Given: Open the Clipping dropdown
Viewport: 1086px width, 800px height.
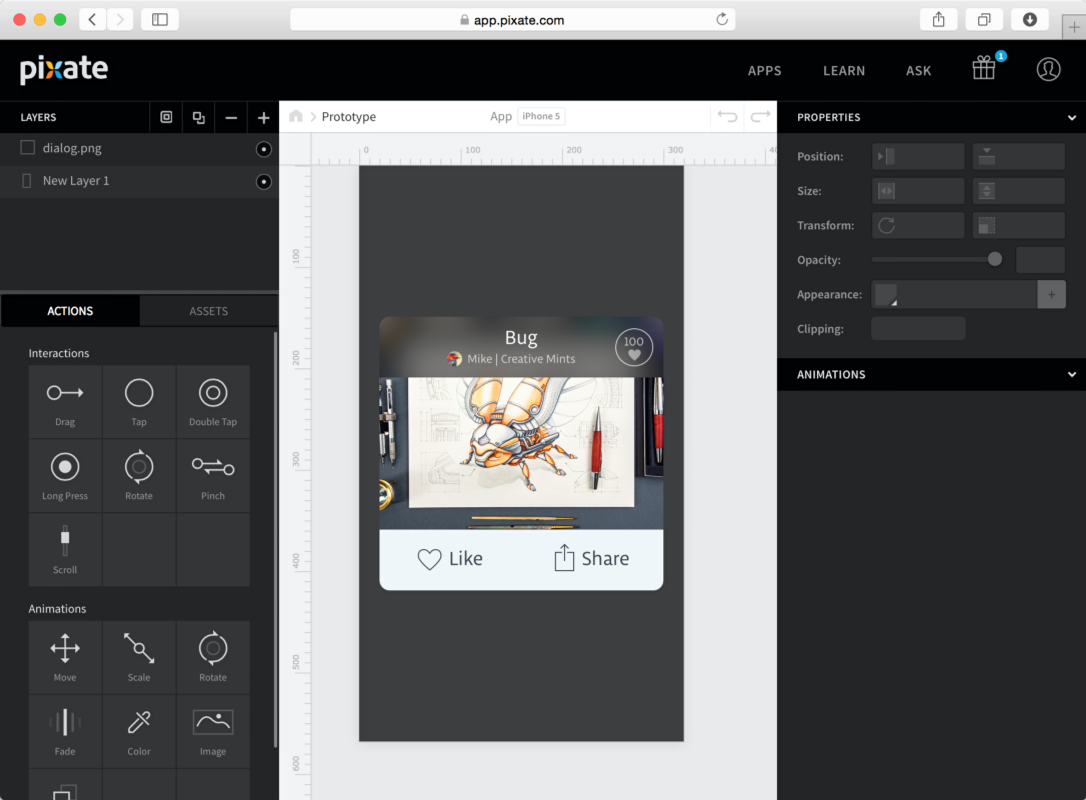Looking at the screenshot, I should (x=918, y=329).
